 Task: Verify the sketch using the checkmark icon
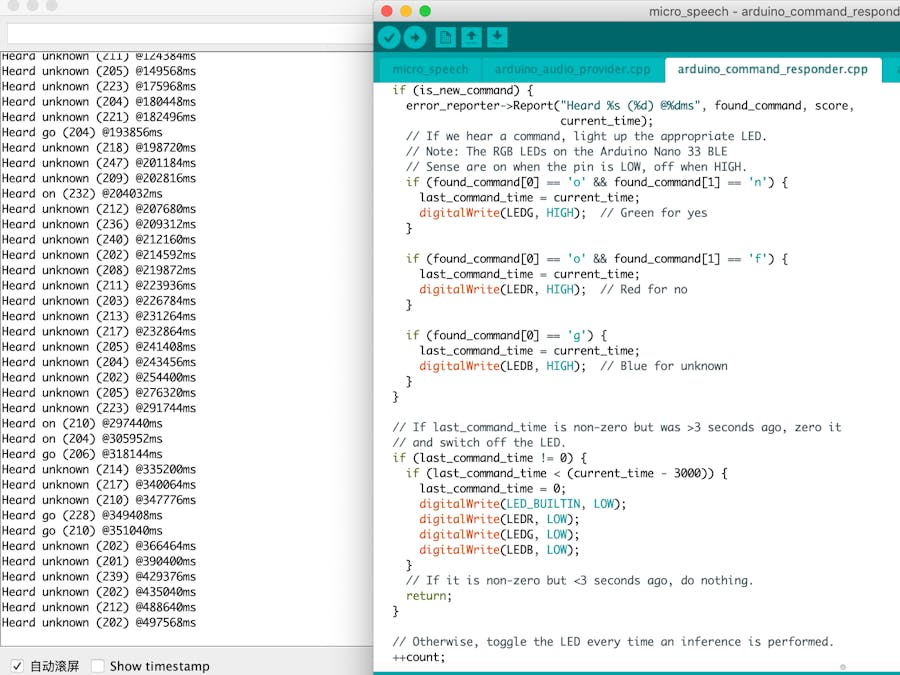click(389, 37)
